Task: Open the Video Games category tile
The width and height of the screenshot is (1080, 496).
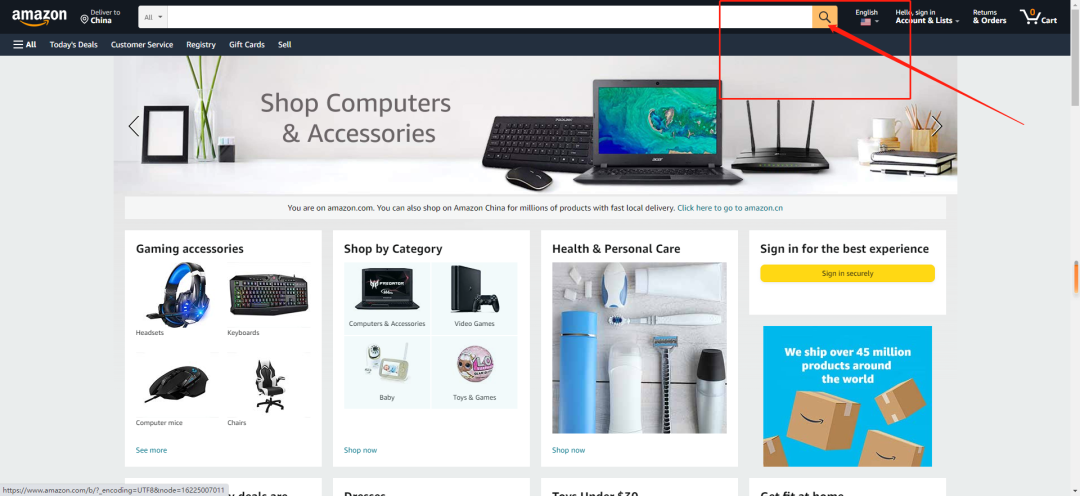Action: click(x=475, y=297)
